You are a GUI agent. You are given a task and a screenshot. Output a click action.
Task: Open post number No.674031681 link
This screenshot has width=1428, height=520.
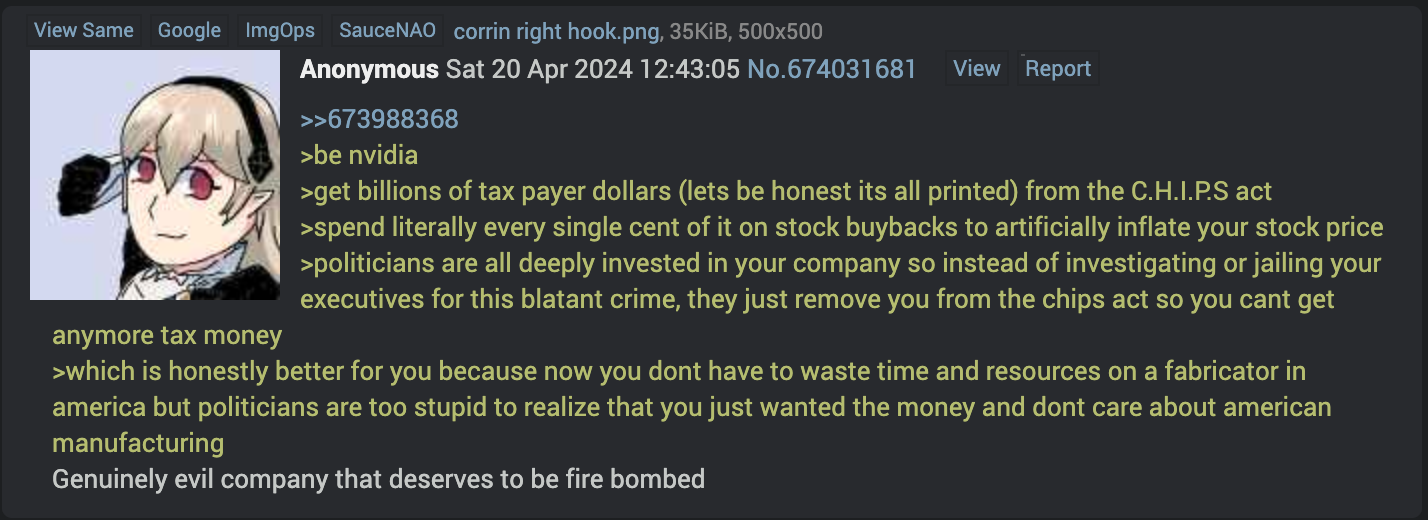[832, 69]
